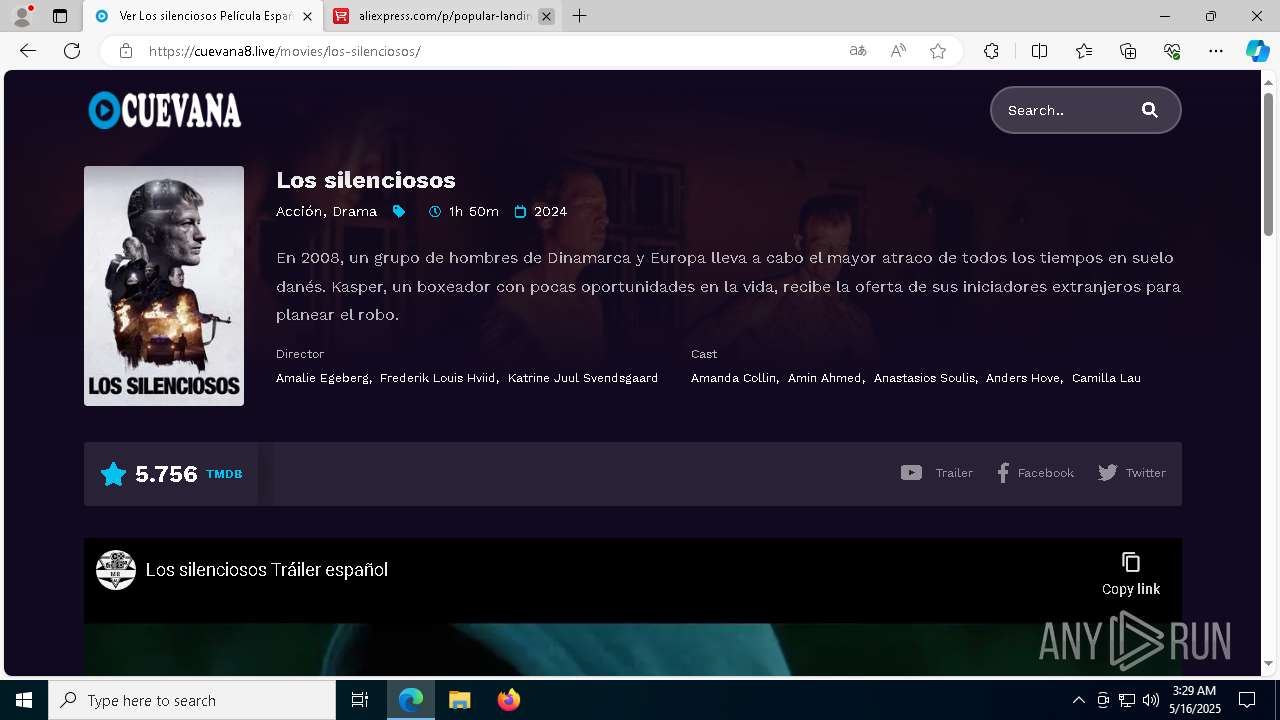Screen dimensions: 1280x720
Task: Open Firefox from the taskbar
Action: point(508,700)
